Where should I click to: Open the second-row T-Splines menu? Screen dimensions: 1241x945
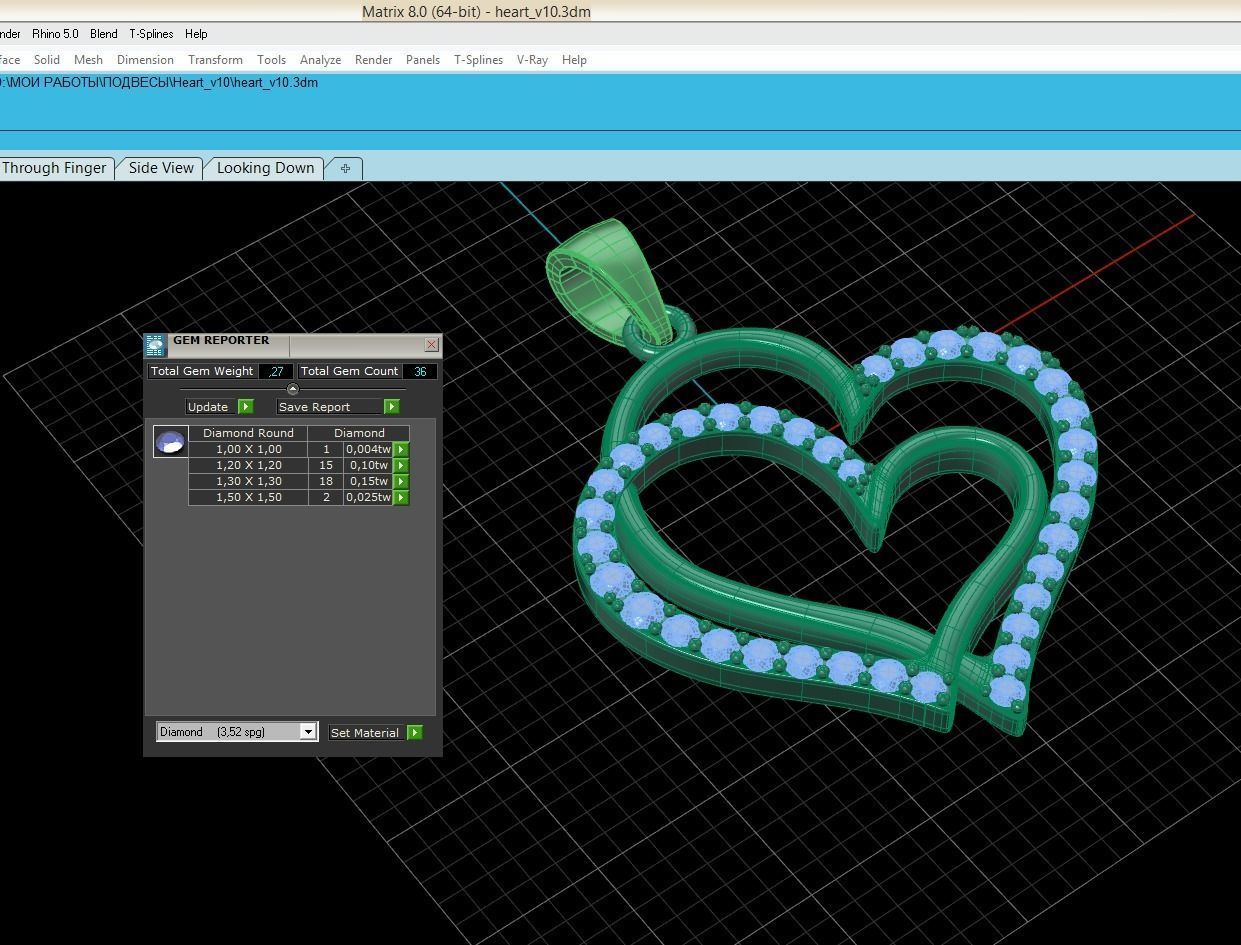coord(478,60)
